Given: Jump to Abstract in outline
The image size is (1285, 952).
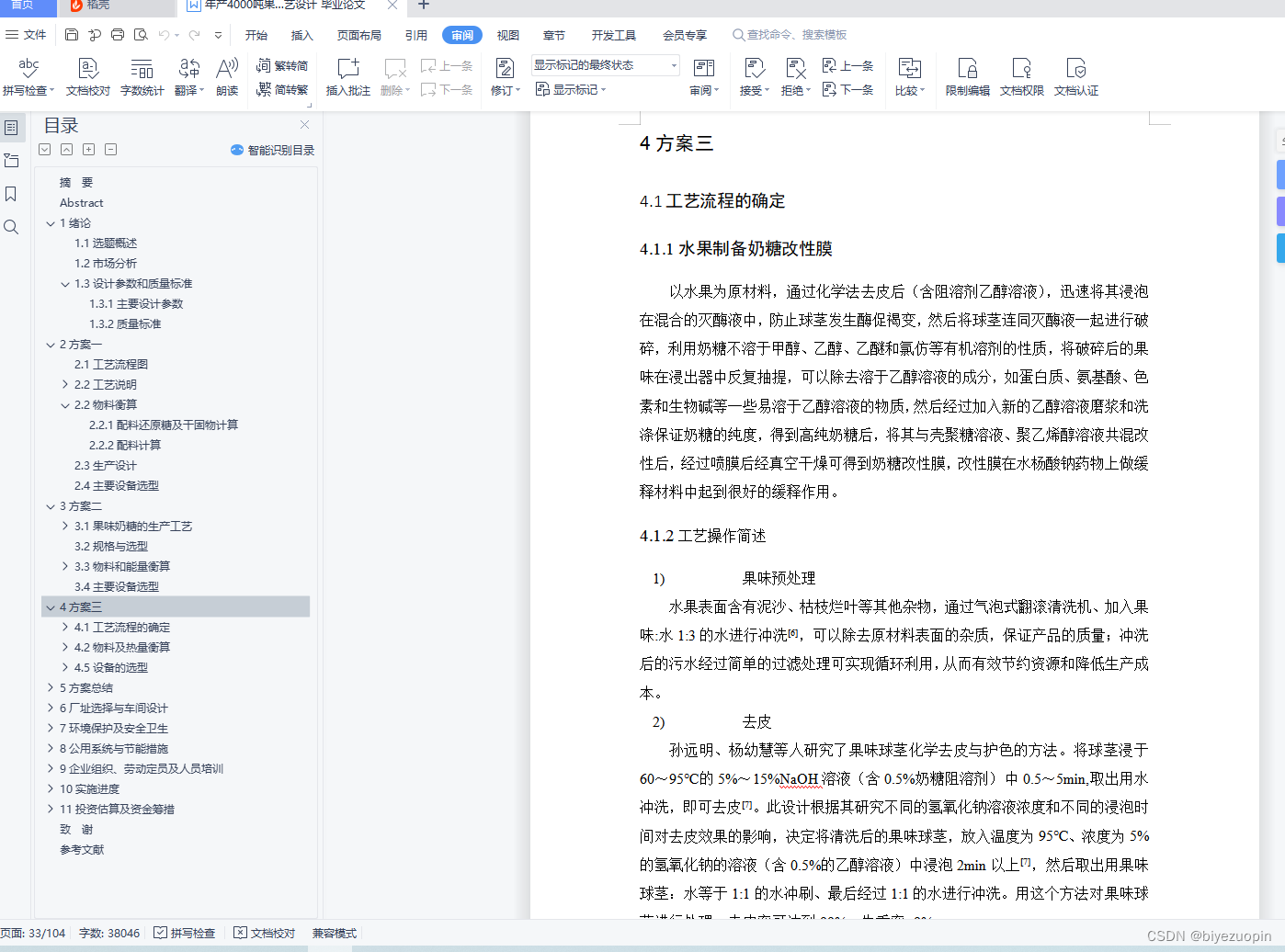Looking at the screenshot, I should [82, 203].
